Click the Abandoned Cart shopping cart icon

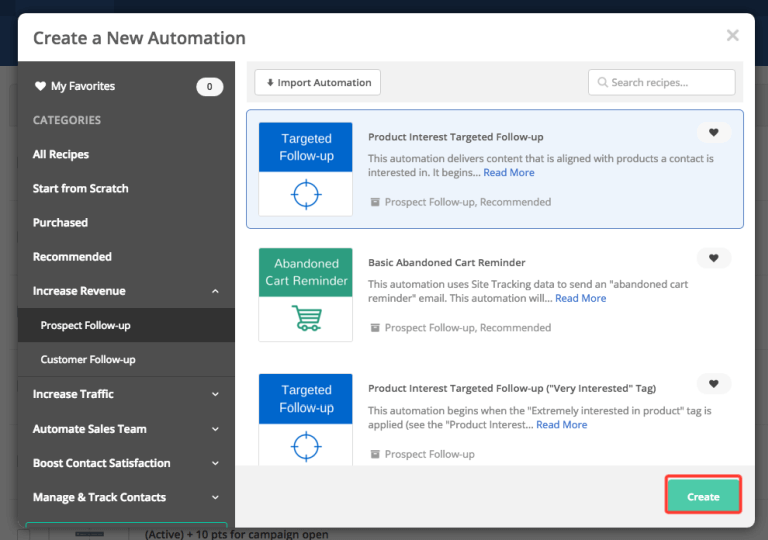(x=305, y=319)
